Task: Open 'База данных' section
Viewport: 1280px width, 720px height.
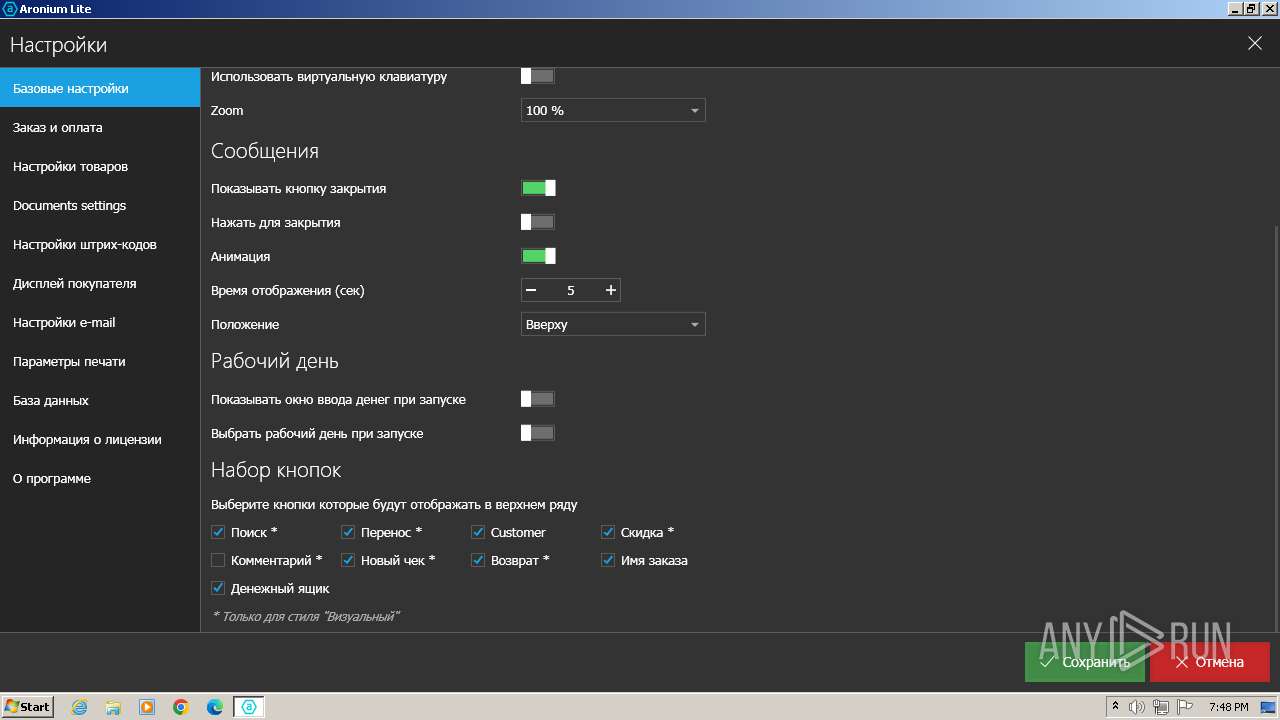Action: click(x=100, y=400)
